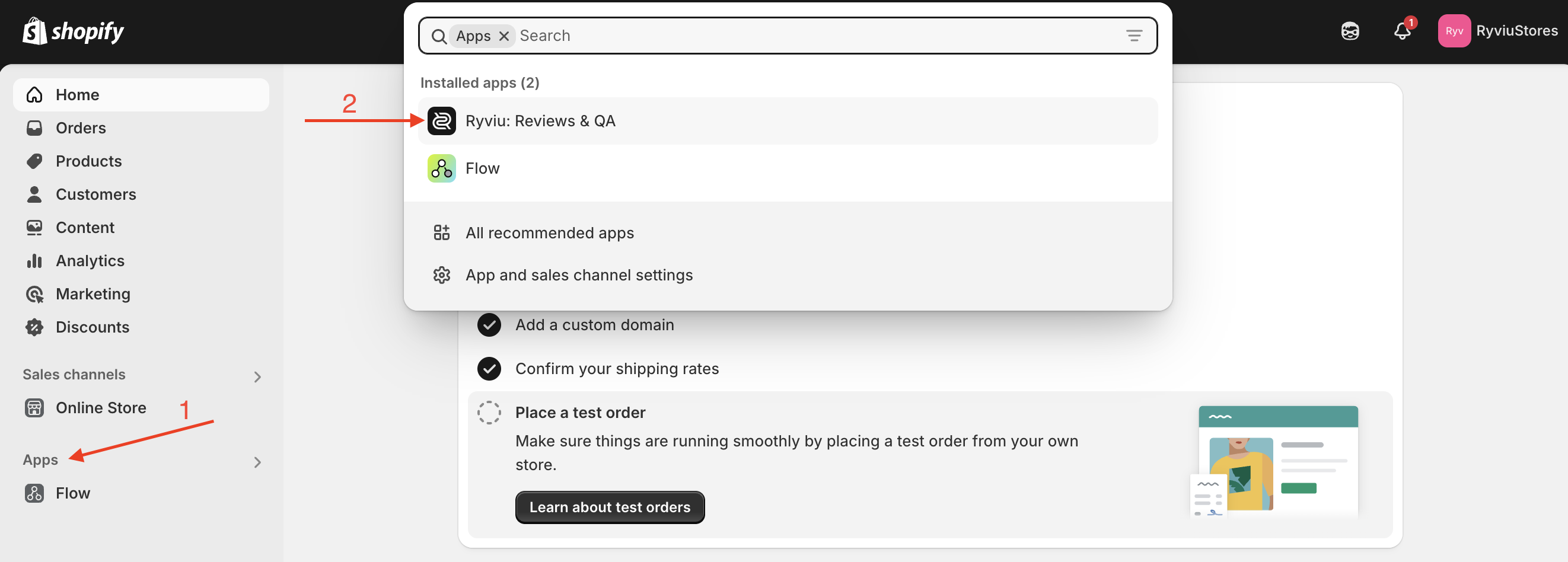Image resolution: width=1568 pixels, height=562 pixels.
Task: Open Marketing section
Action: [141, 294]
